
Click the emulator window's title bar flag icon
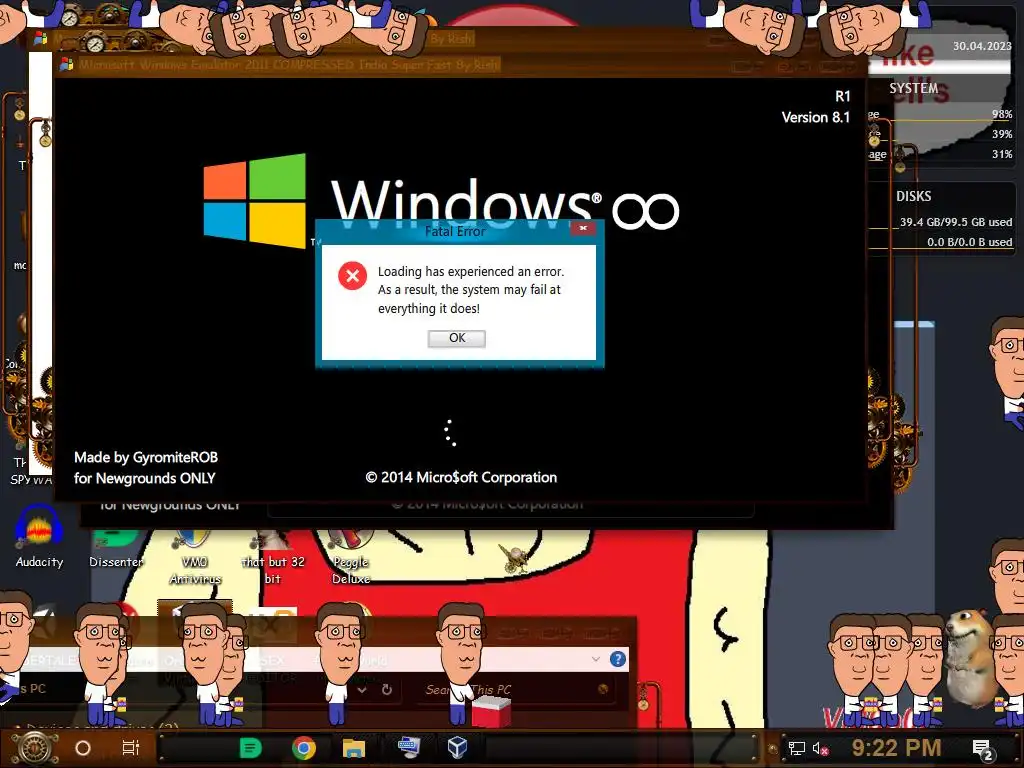66,64
